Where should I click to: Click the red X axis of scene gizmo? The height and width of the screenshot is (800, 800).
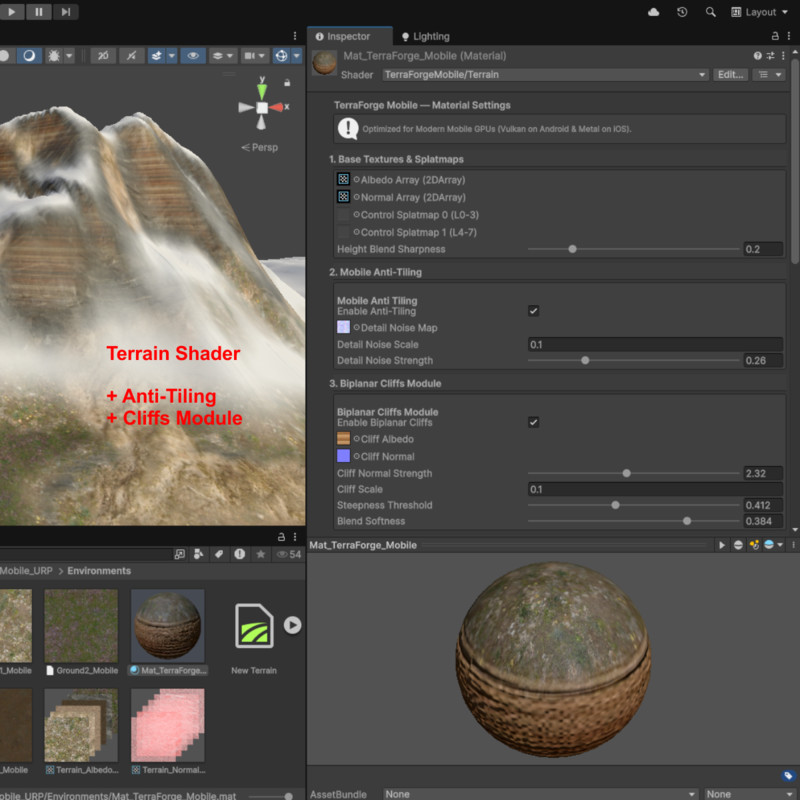pos(279,107)
